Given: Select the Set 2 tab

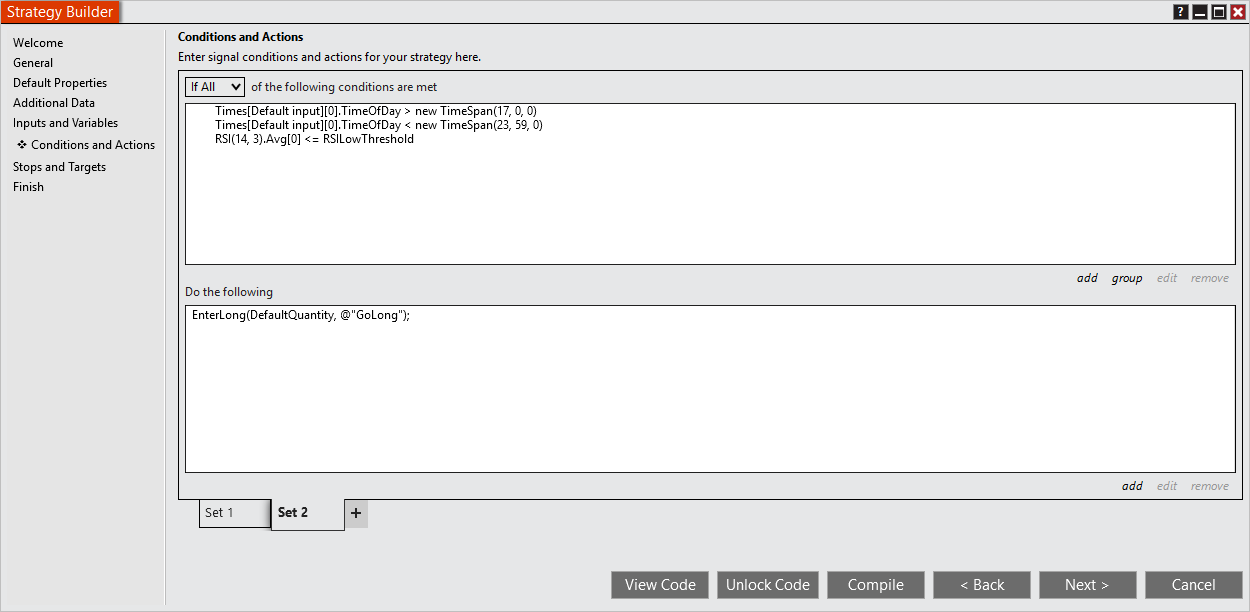Looking at the screenshot, I should 292,512.
